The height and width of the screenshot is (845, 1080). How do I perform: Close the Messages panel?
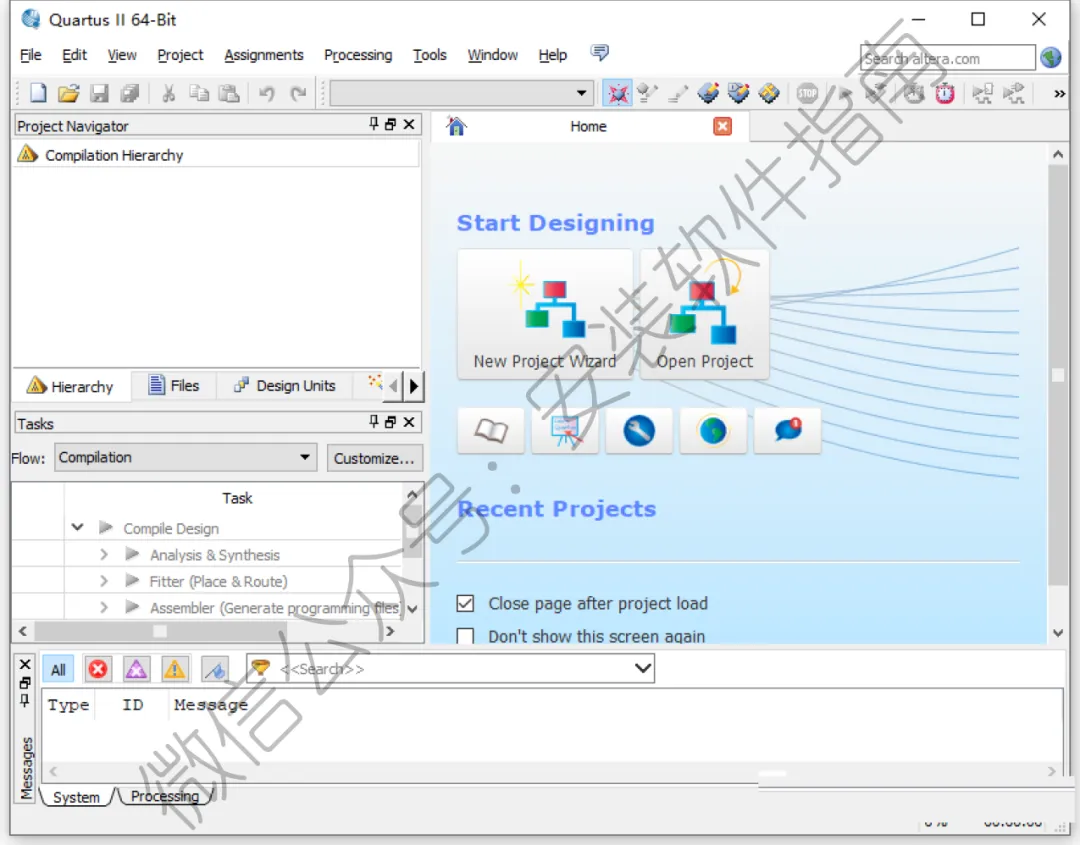pos(25,664)
